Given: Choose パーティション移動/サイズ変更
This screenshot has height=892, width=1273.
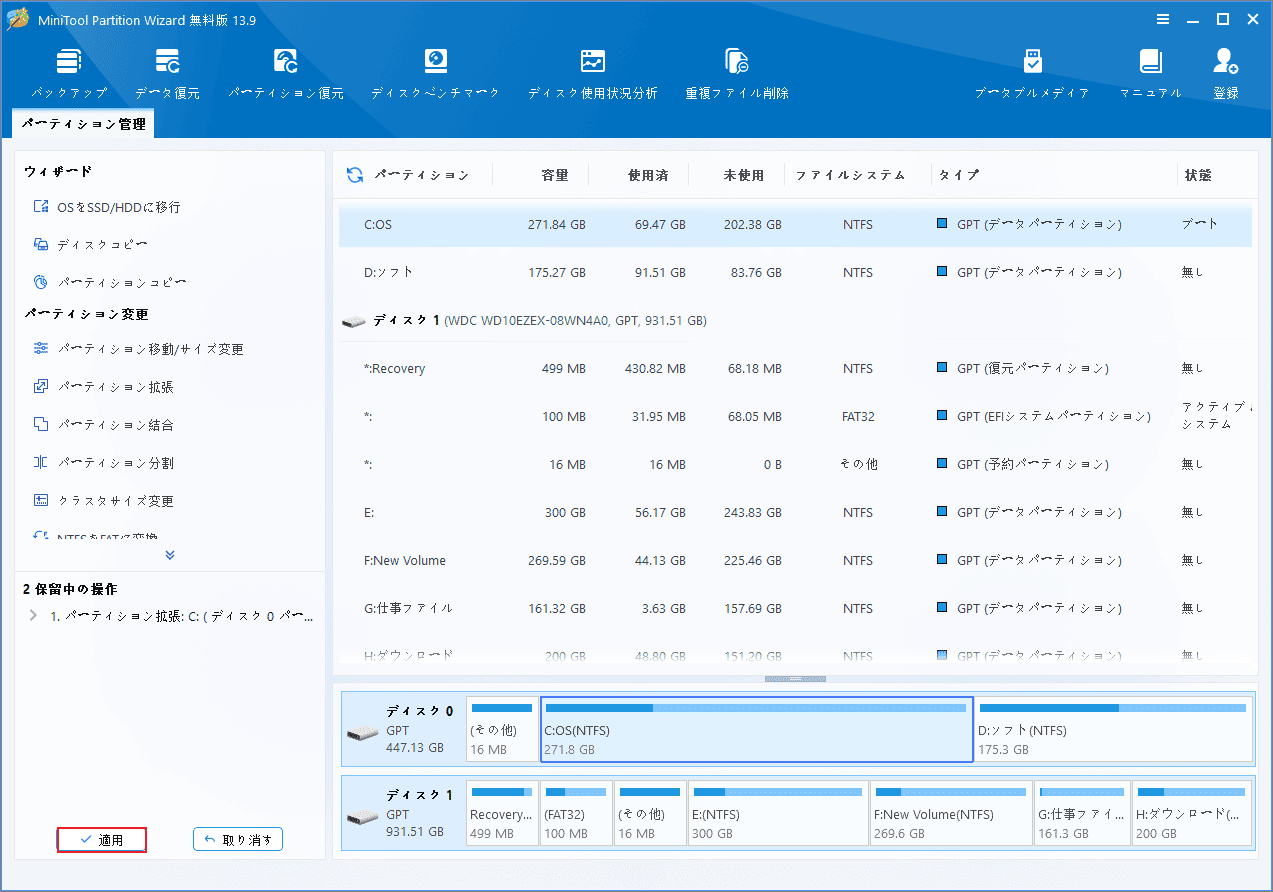Looking at the screenshot, I should (138, 349).
